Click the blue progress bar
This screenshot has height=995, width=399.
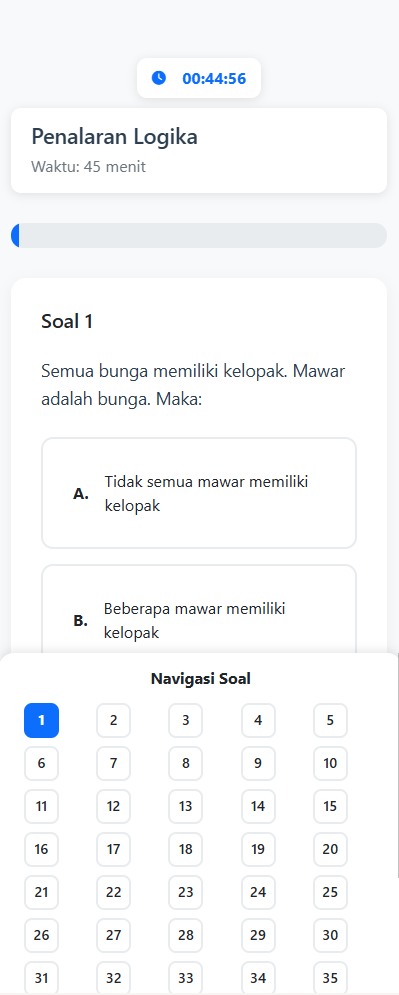[199, 235]
